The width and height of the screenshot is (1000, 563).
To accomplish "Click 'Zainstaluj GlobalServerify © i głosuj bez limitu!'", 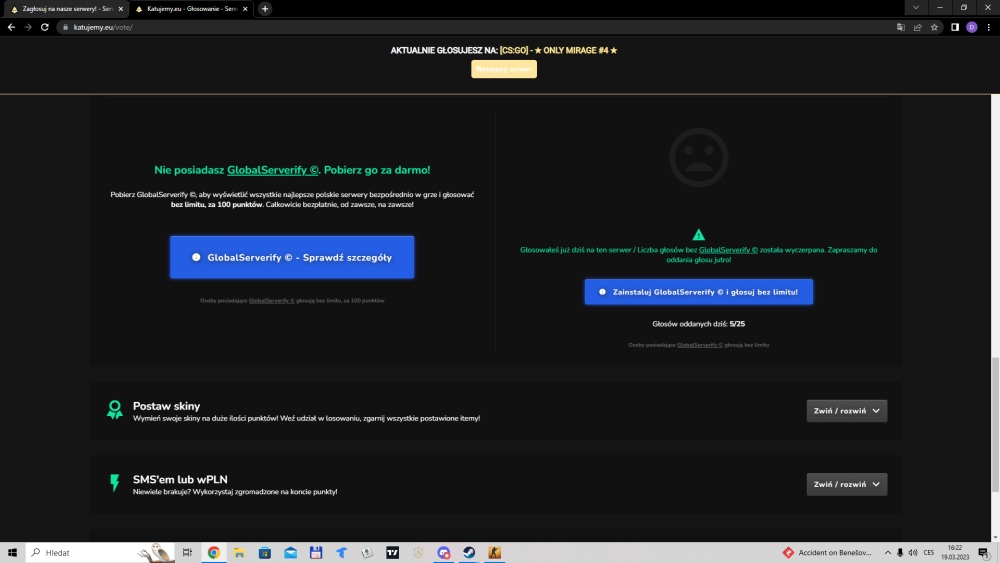I will (x=698, y=292).
